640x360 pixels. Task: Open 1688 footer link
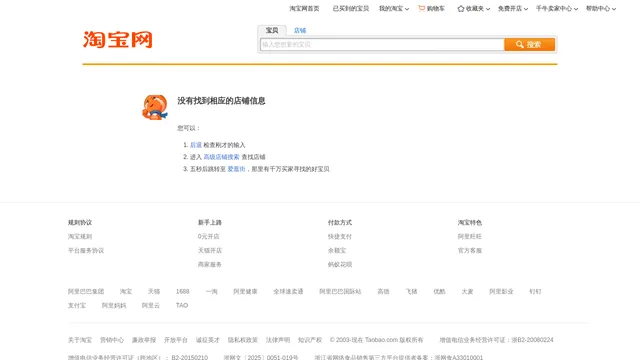(182, 291)
